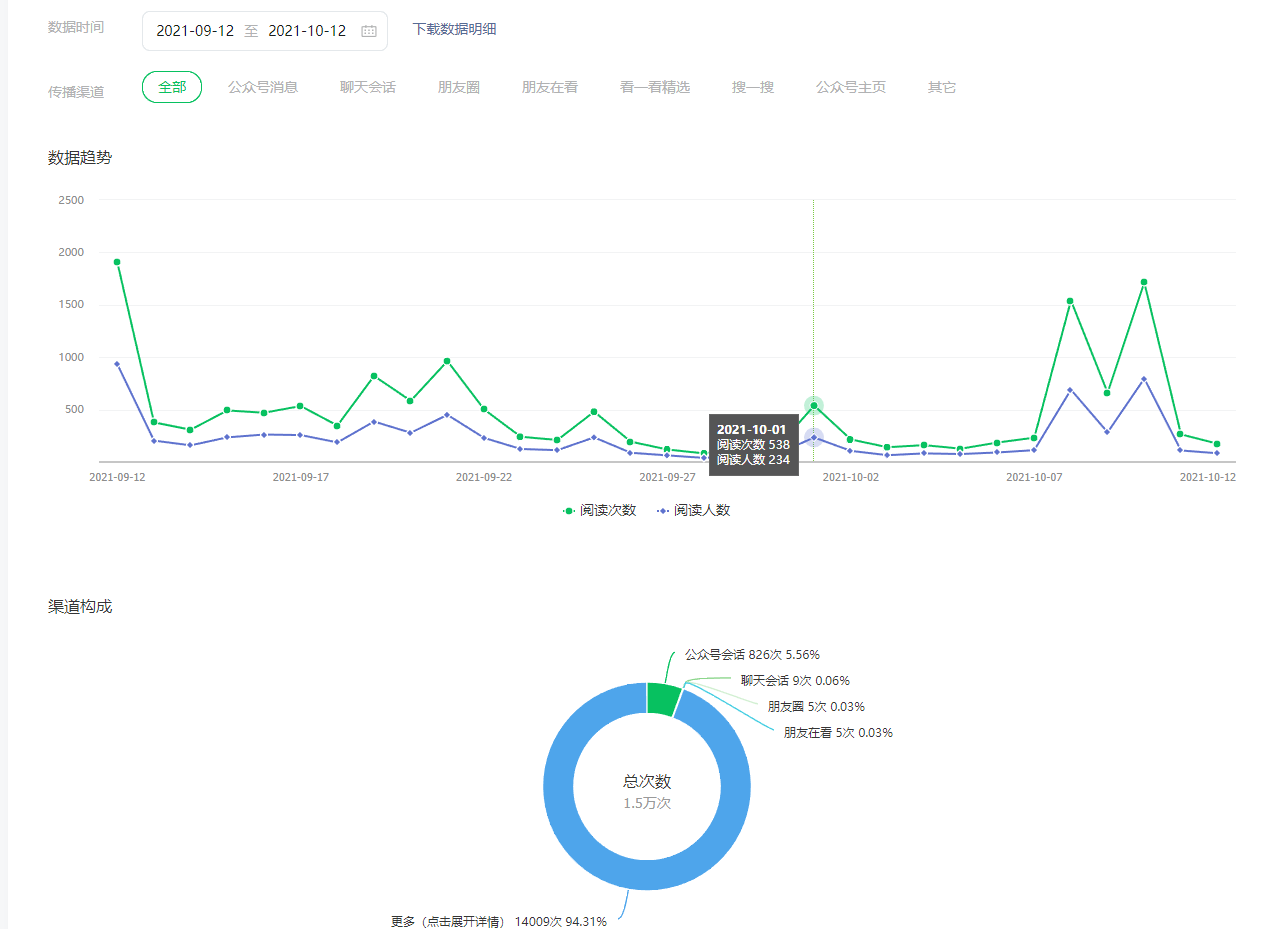This screenshot has width=1266, height=929.
Task: Switch to 公众号消息 channel tab
Action: tap(263, 87)
